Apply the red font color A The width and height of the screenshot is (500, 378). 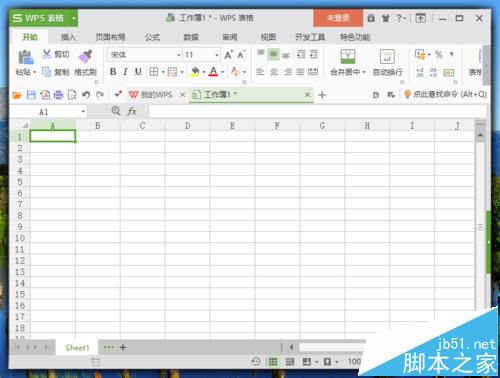coord(213,71)
